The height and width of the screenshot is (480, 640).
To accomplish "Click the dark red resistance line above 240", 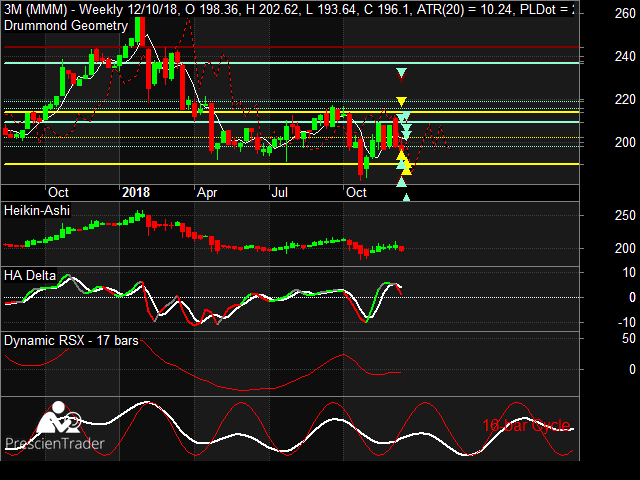I will point(291,47).
